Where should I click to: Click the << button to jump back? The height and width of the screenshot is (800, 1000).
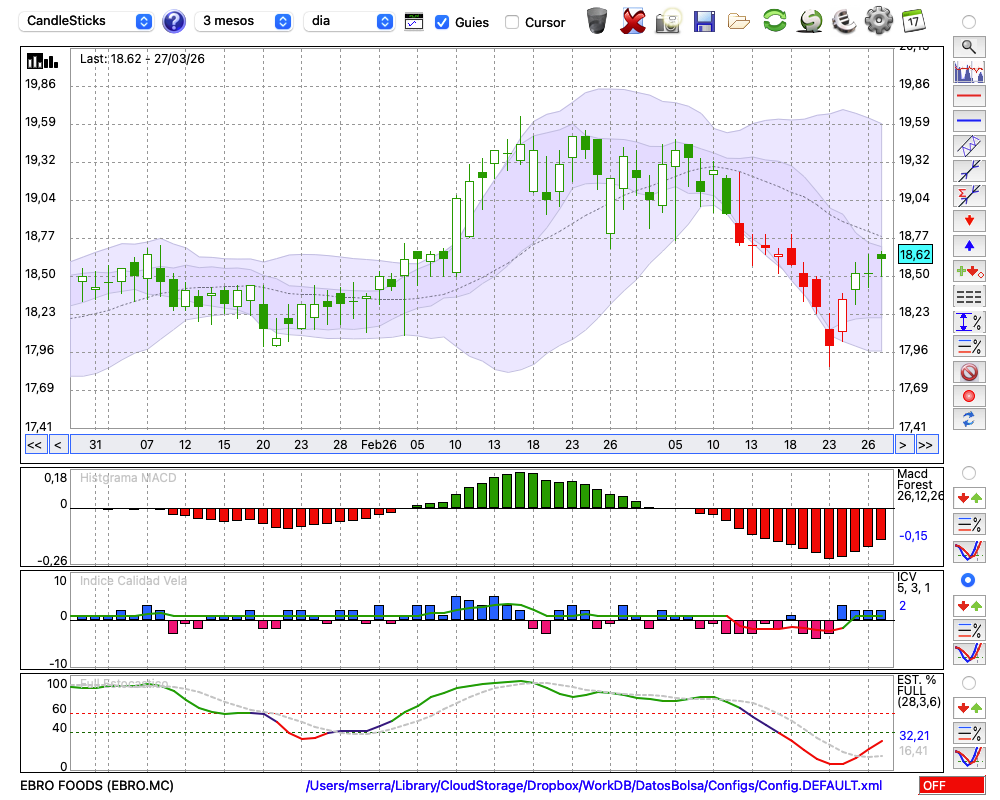tap(34, 445)
